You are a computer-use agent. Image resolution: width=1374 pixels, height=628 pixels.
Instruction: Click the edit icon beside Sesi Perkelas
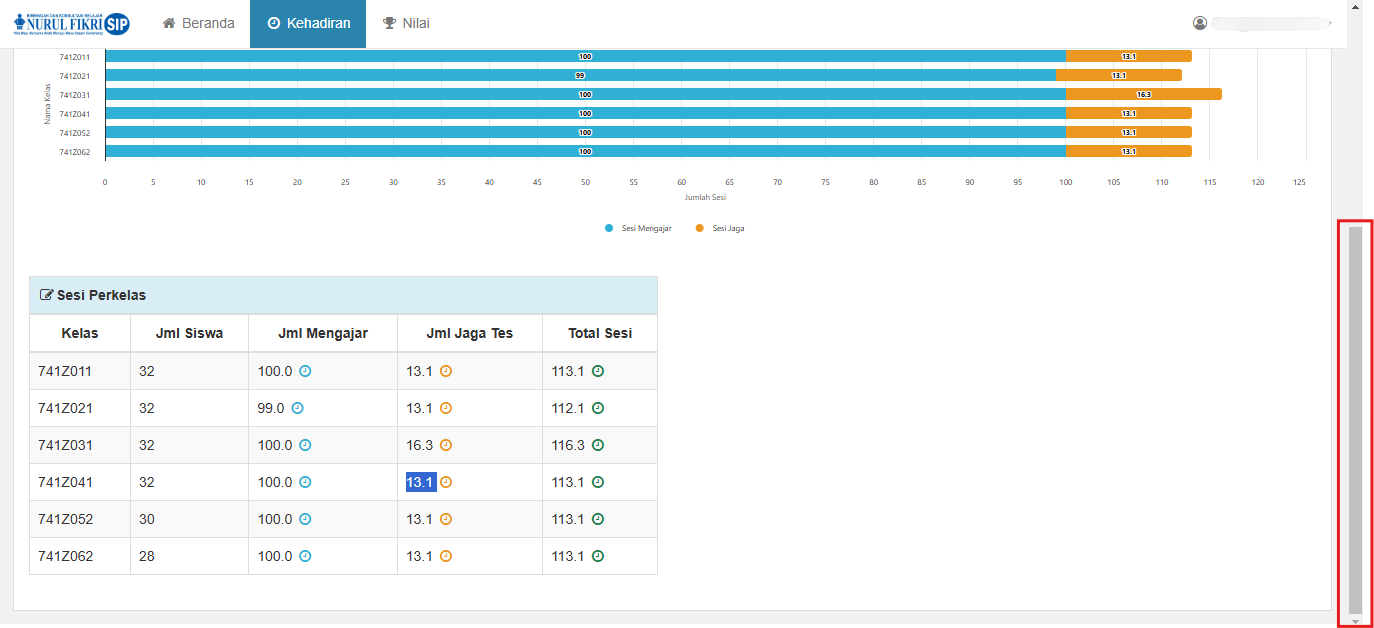click(x=46, y=296)
